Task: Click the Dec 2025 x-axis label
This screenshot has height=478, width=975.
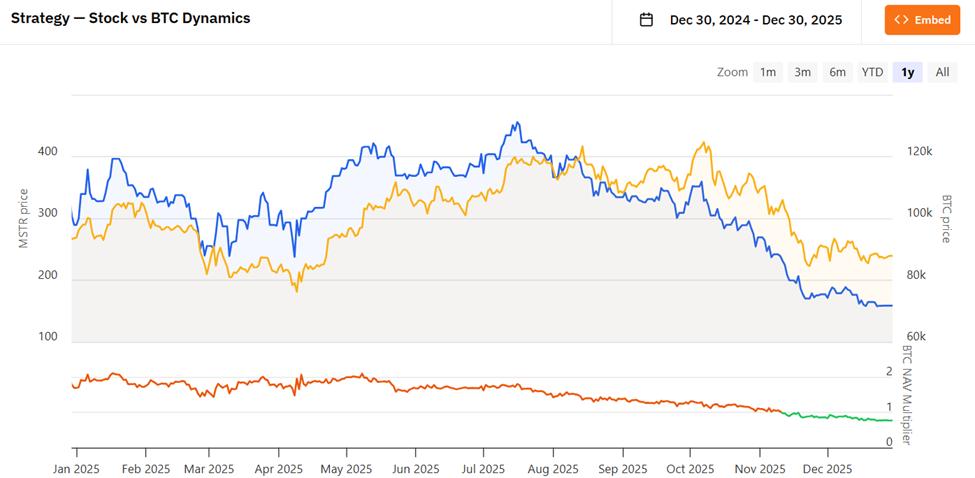Action: [827, 468]
